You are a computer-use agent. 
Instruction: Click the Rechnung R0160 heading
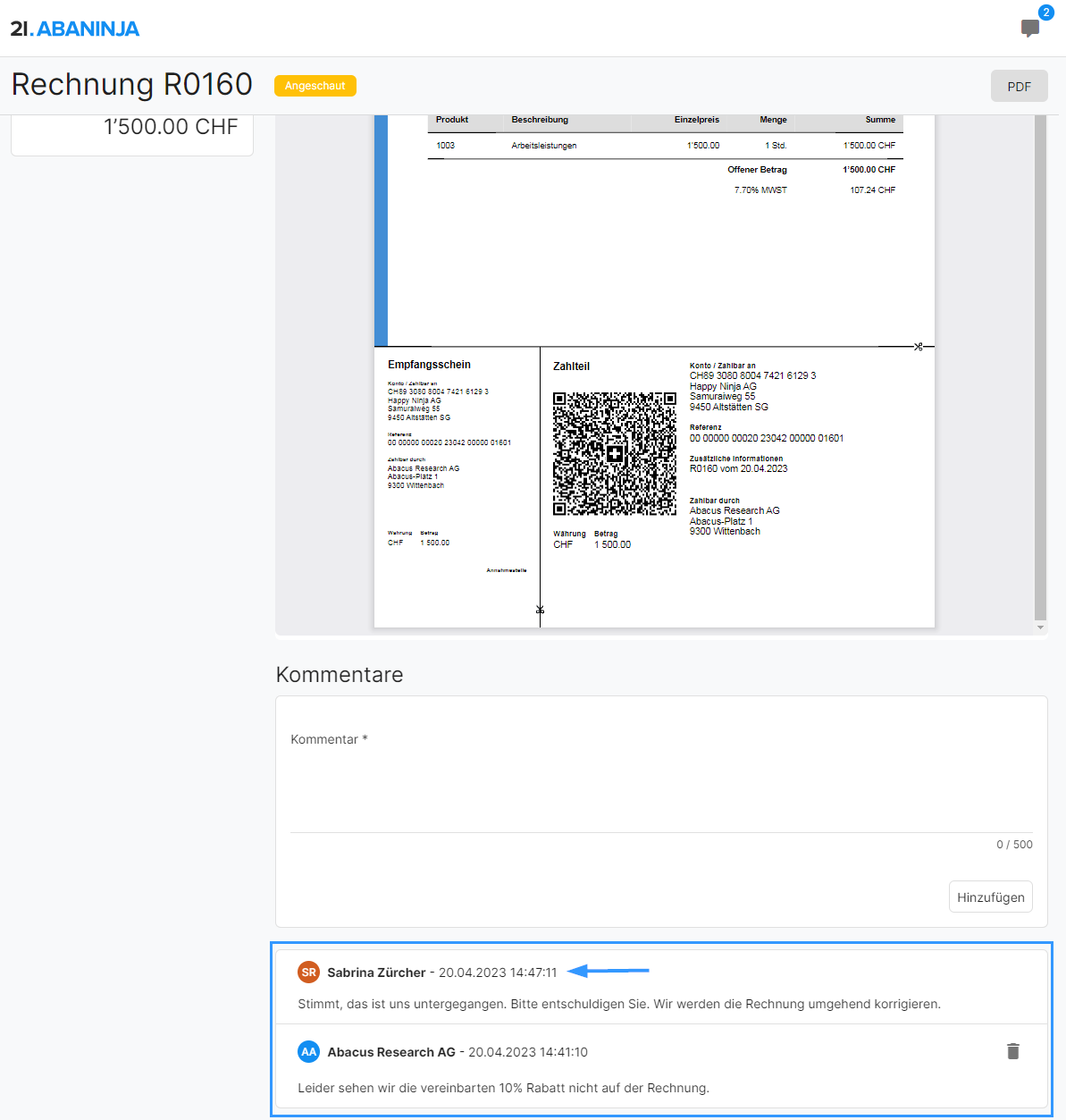132,84
